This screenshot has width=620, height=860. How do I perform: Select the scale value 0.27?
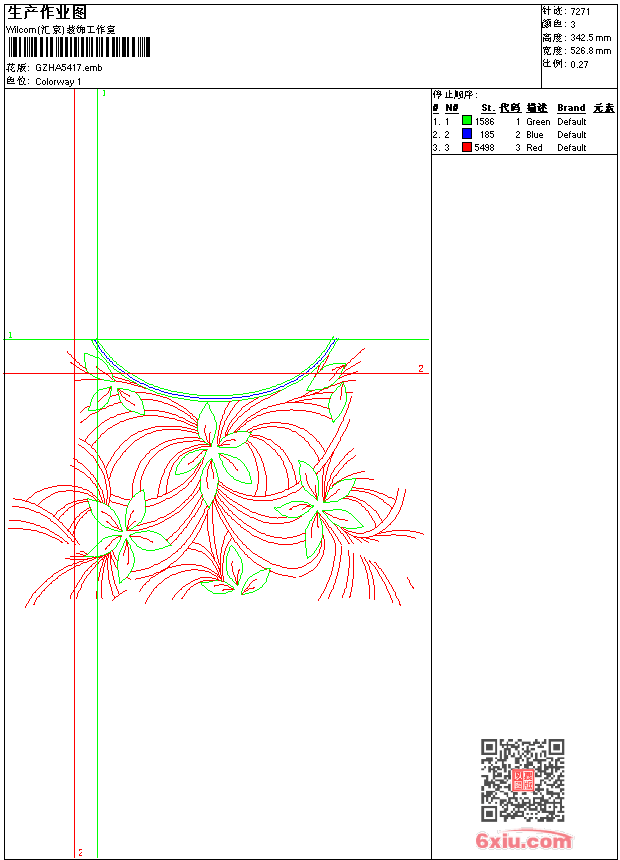(579, 64)
